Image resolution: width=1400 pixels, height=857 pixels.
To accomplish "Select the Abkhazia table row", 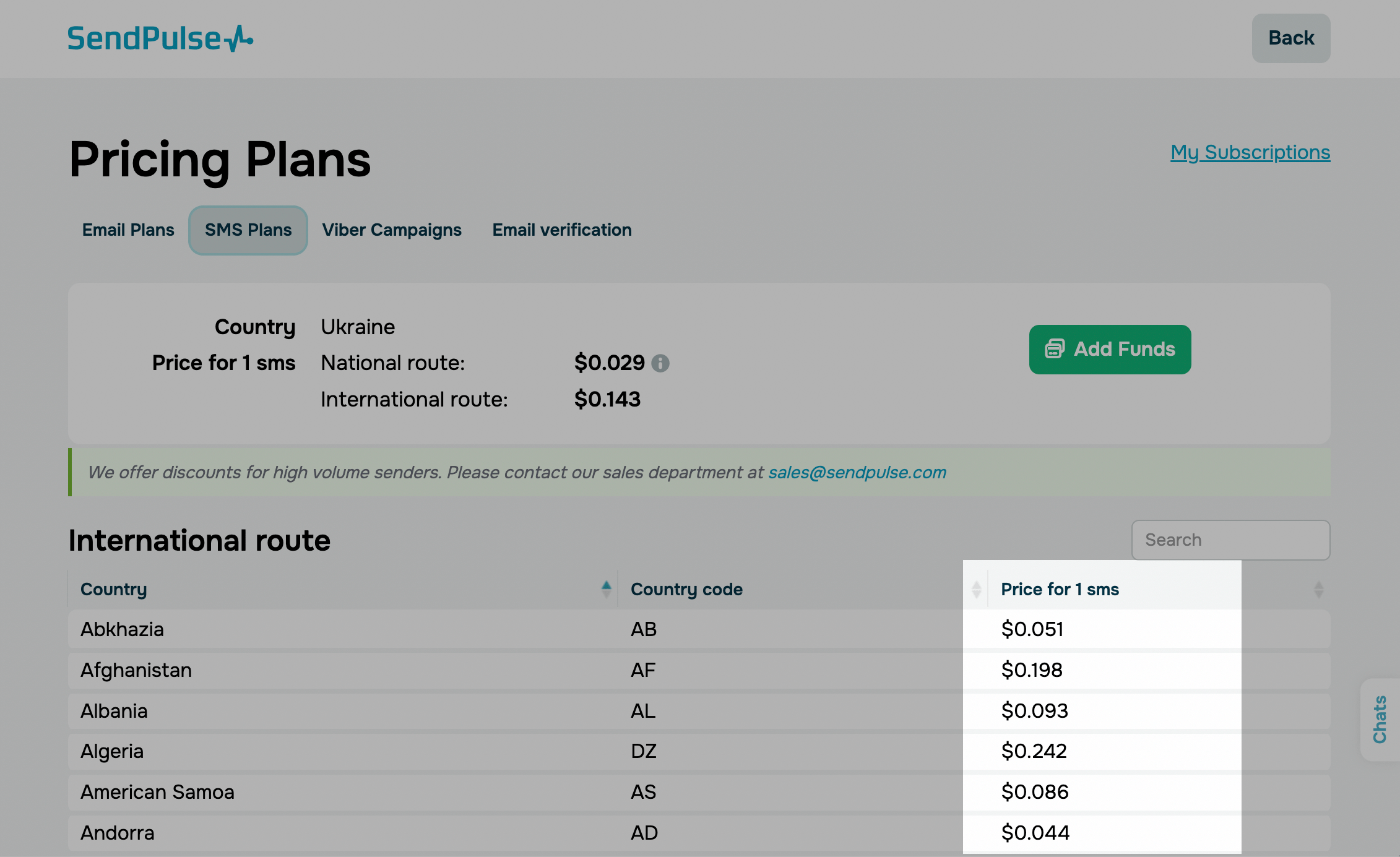I will pyautogui.click(x=122, y=629).
